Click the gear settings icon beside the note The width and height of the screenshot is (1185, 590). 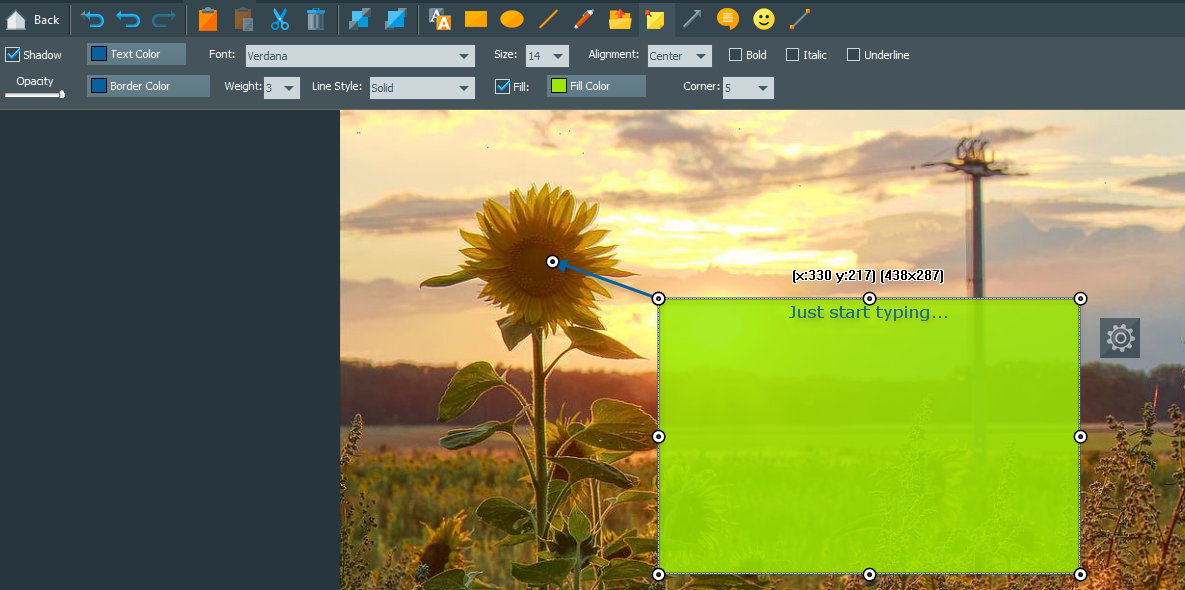(1120, 338)
